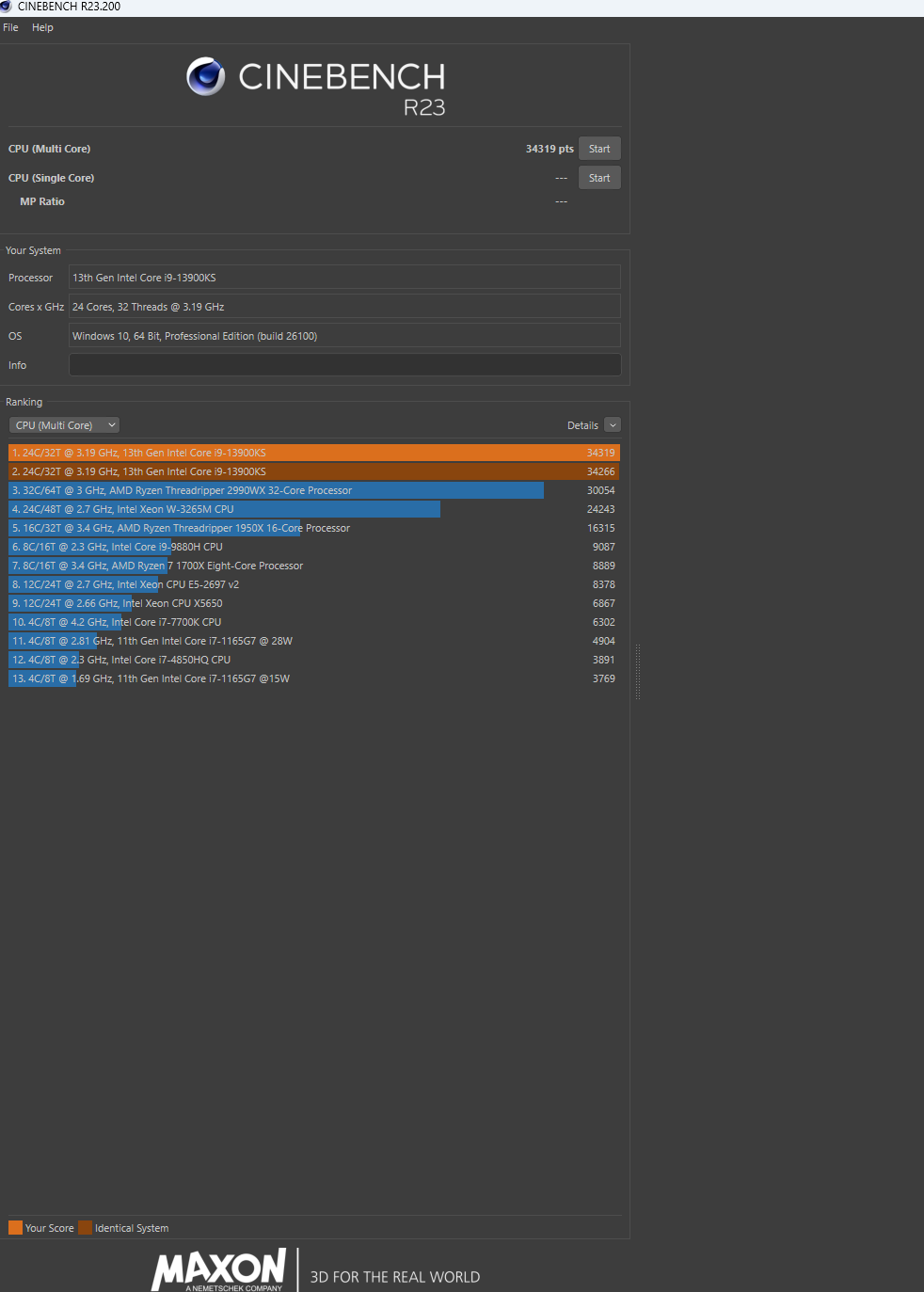Select the top-ranked i9-13900KS 34319 entry

click(313, 453)
